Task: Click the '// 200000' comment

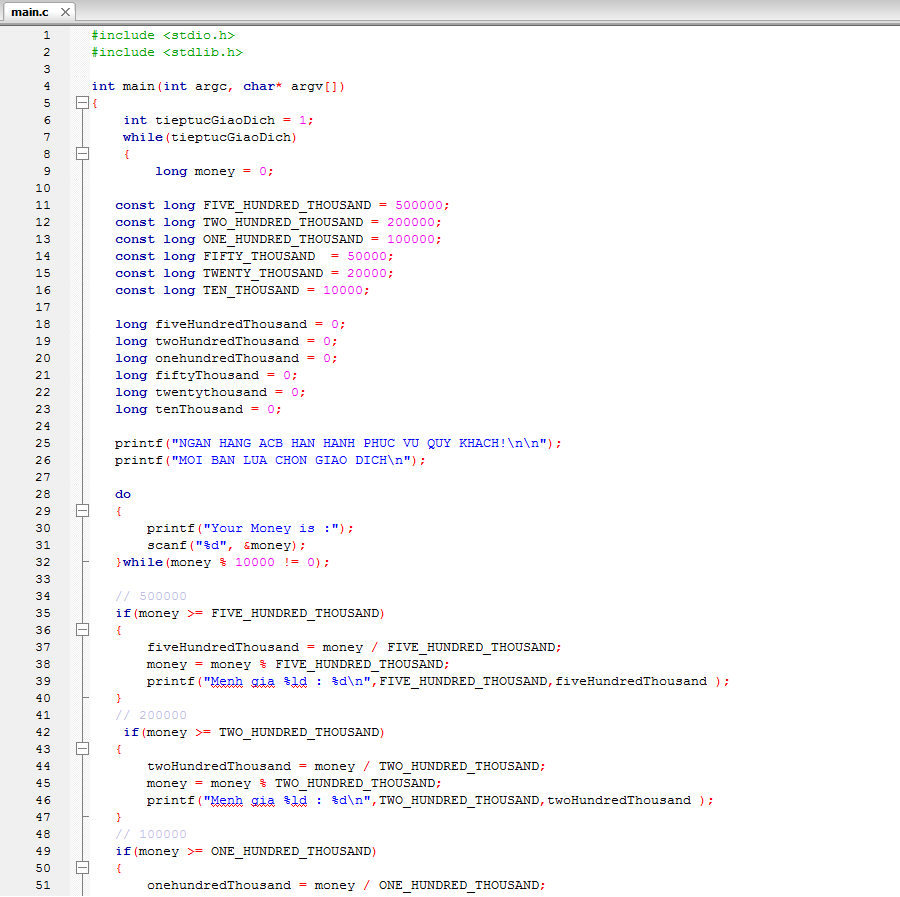Action: click(x=151, y=715)
